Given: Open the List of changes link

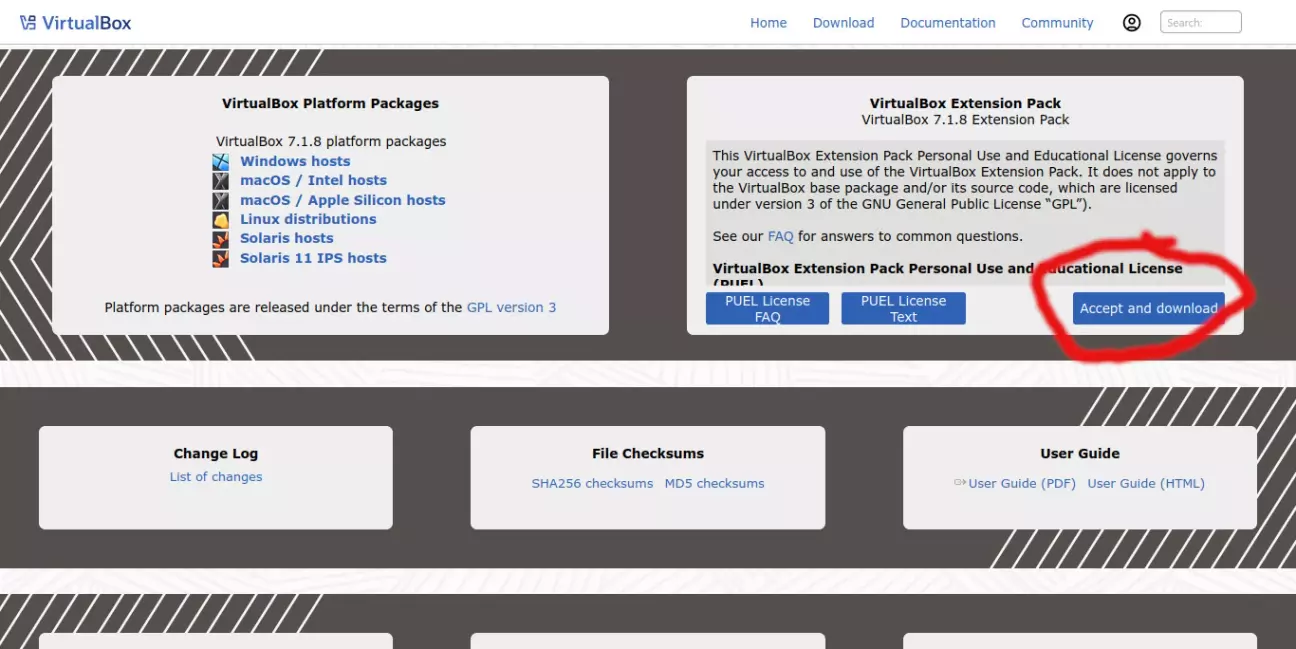Looking at the screenshot, I should coord(216,477).
